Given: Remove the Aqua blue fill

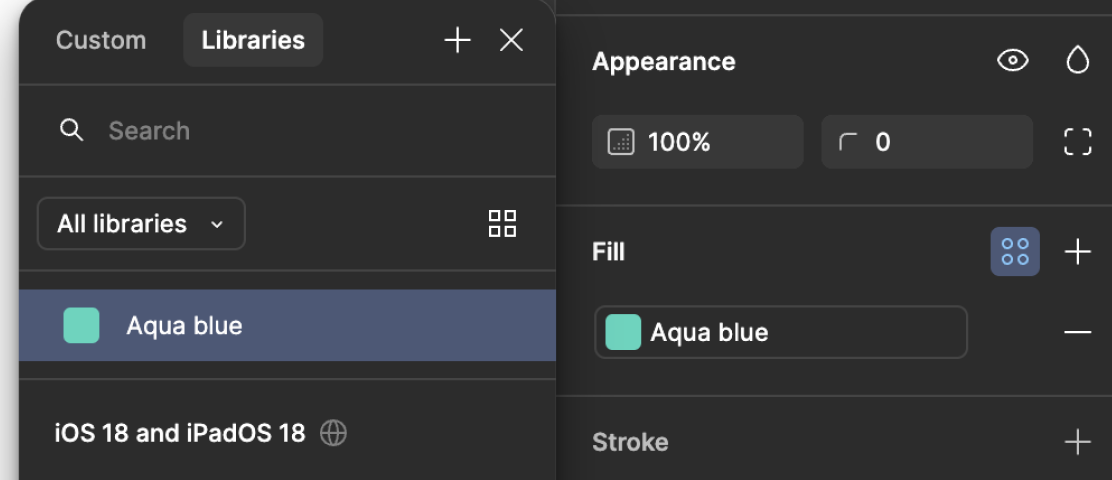Looking at the screenshot, I should click(x=1077, y=332).
